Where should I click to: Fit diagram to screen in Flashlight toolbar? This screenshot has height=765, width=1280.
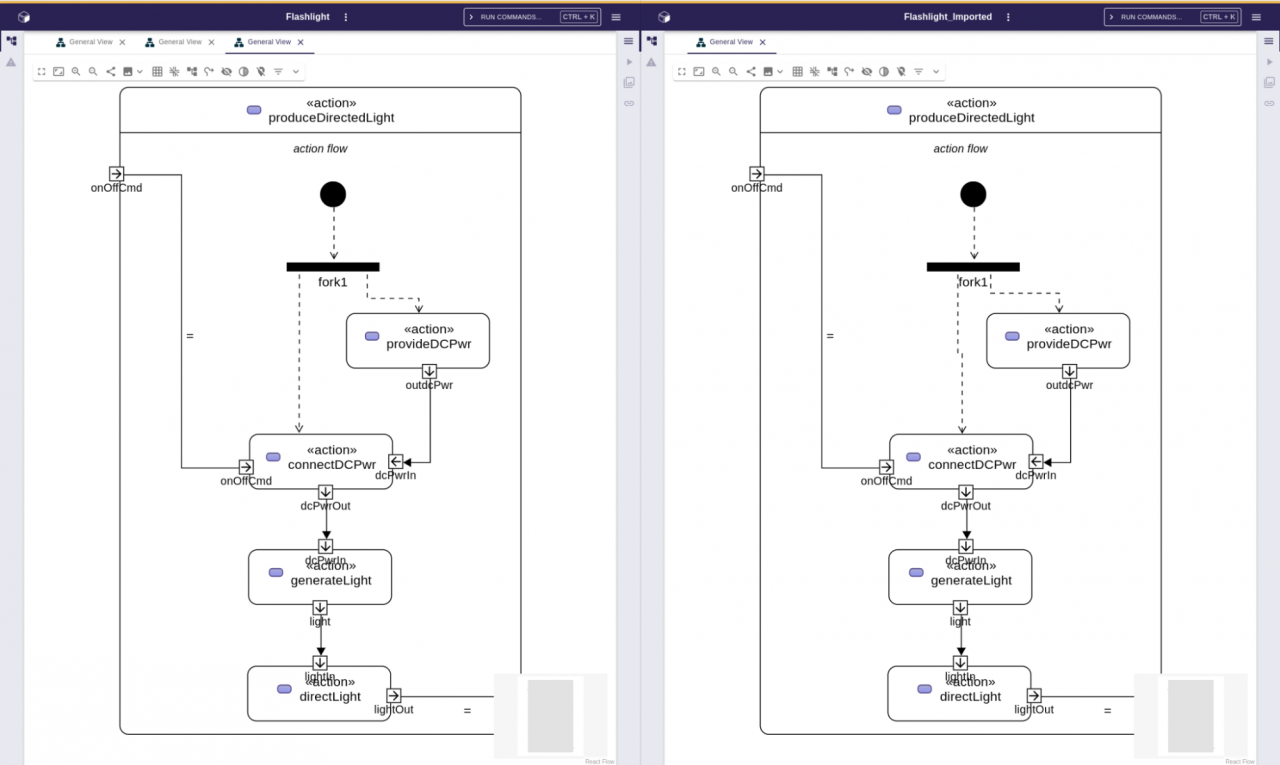(58, 72)
